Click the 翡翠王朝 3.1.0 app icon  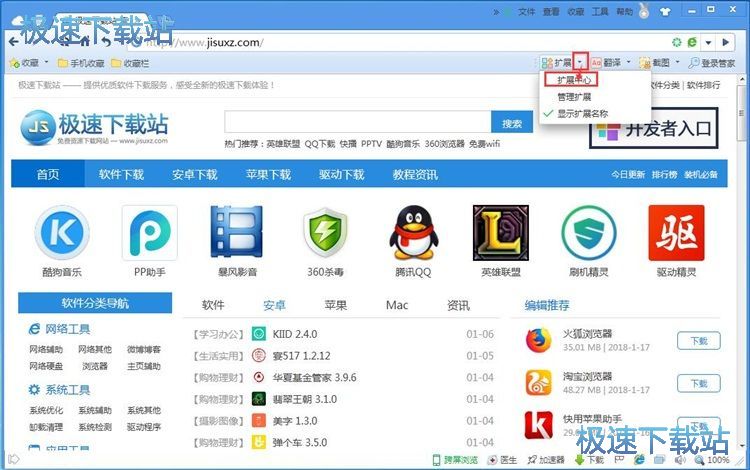coord(259,399)
